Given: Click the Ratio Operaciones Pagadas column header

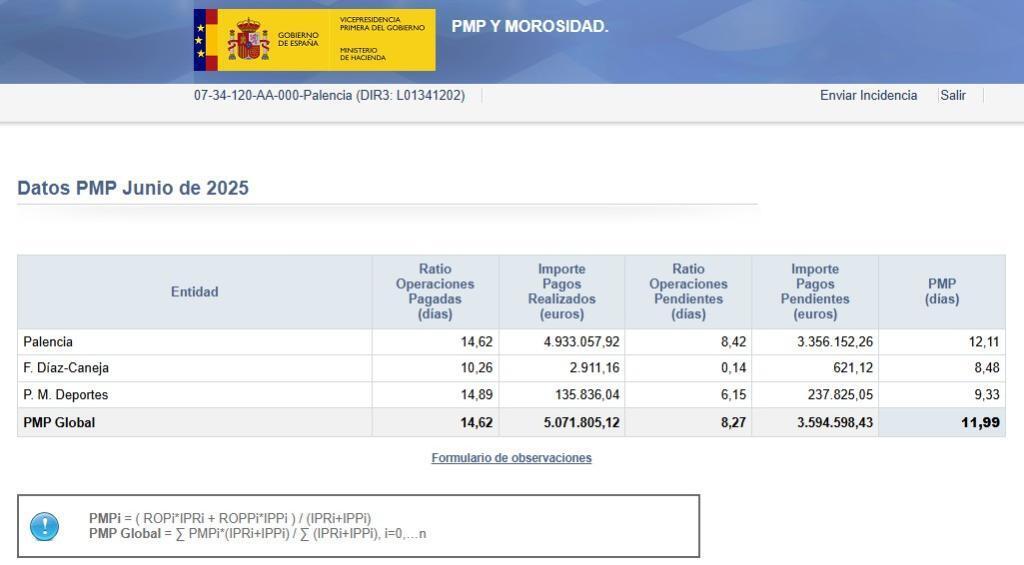Looking at the screenshot, I should pyautogui.click(x=435, y=292).
